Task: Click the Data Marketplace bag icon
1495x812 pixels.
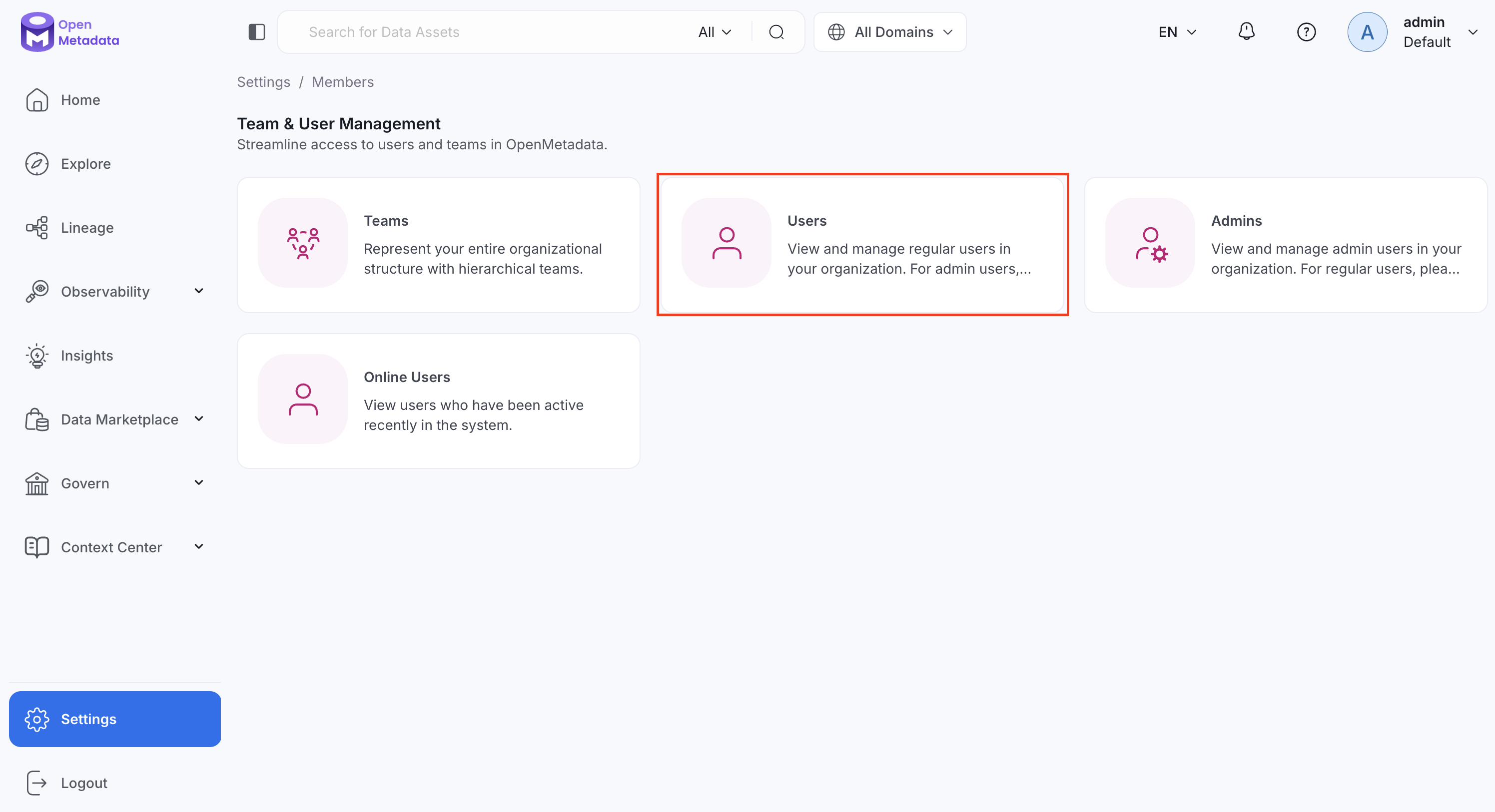Action: [x=36, y=419]
